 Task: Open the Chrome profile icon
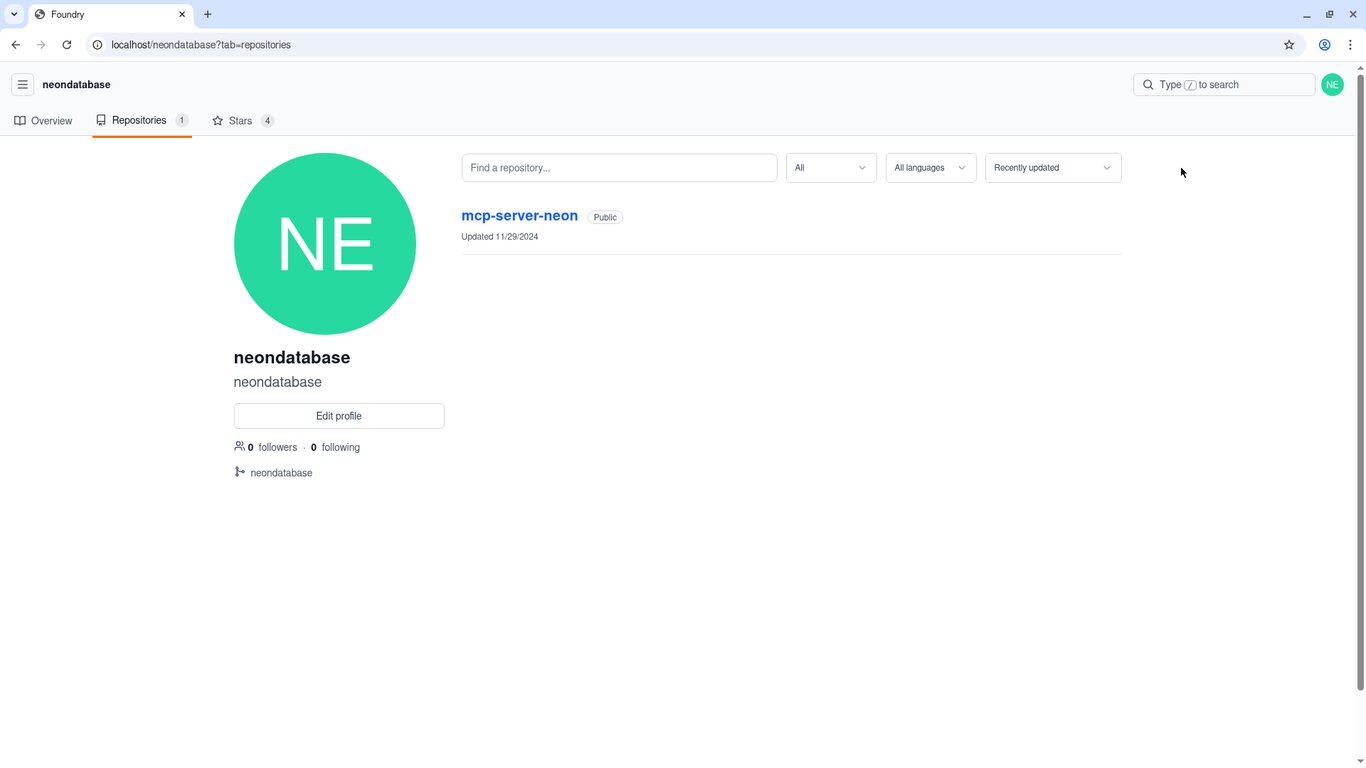click(x=1324, y=45)
